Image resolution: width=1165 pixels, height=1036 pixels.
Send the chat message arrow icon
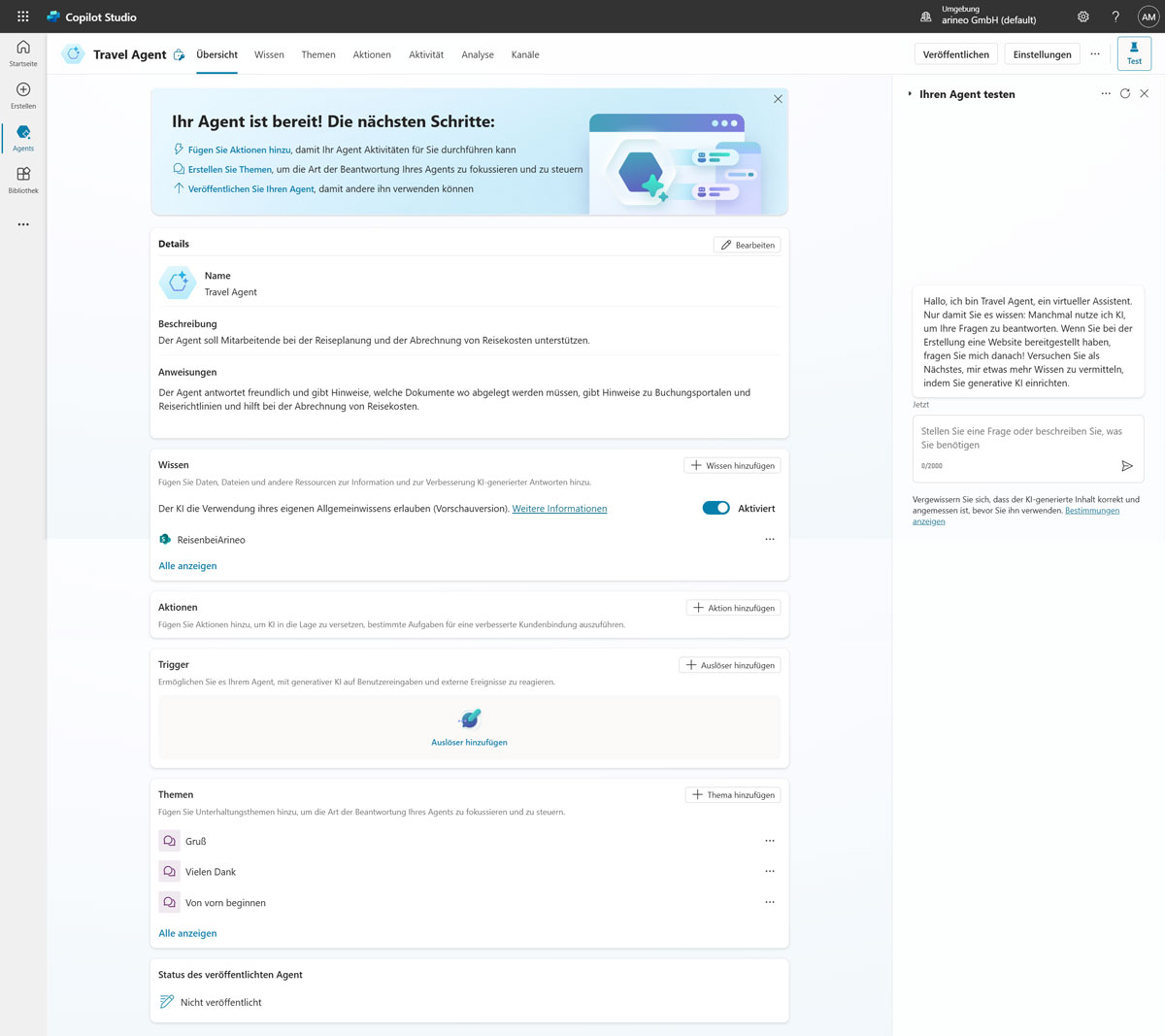tap(1126, 466)
